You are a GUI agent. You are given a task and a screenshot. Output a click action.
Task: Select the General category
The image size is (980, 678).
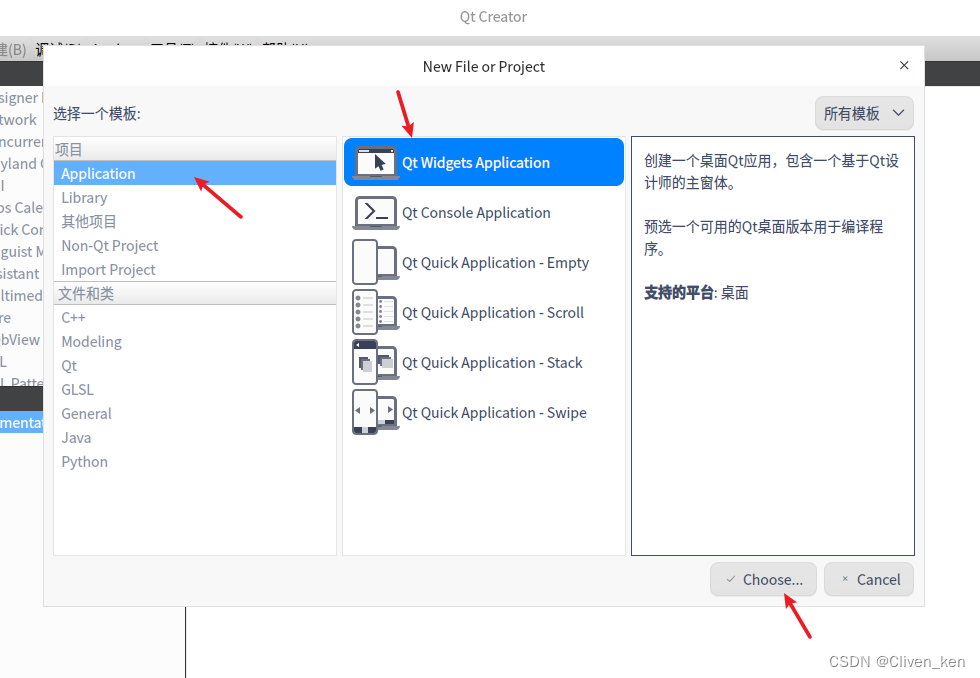tap(195, 414)
